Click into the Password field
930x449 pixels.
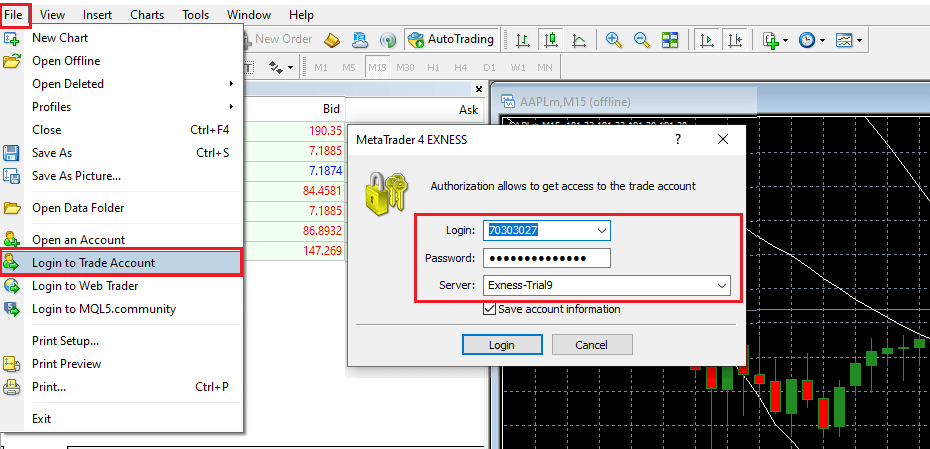[x=546, y=258]
